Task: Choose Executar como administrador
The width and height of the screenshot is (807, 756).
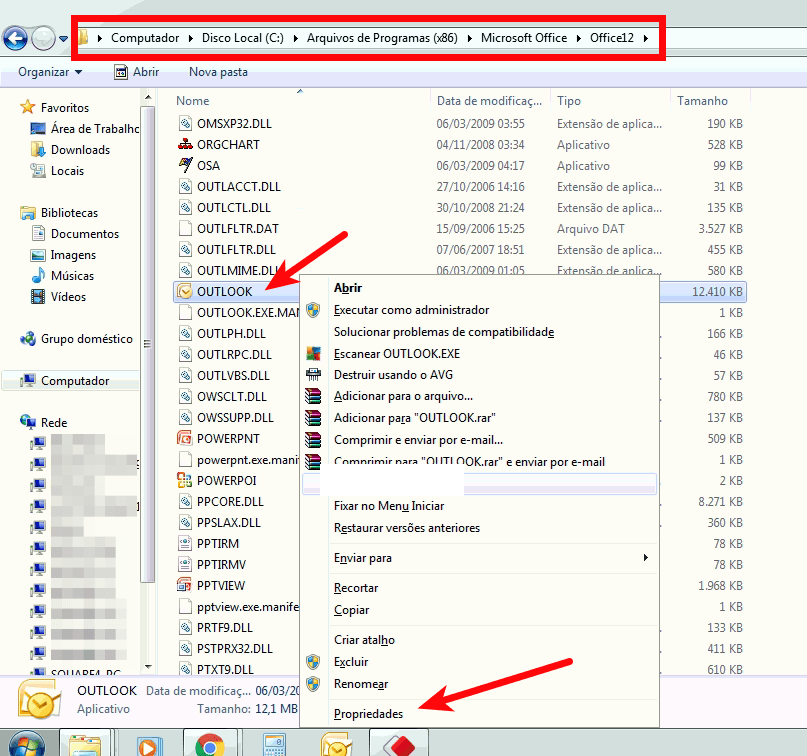Action: [411, 310]
